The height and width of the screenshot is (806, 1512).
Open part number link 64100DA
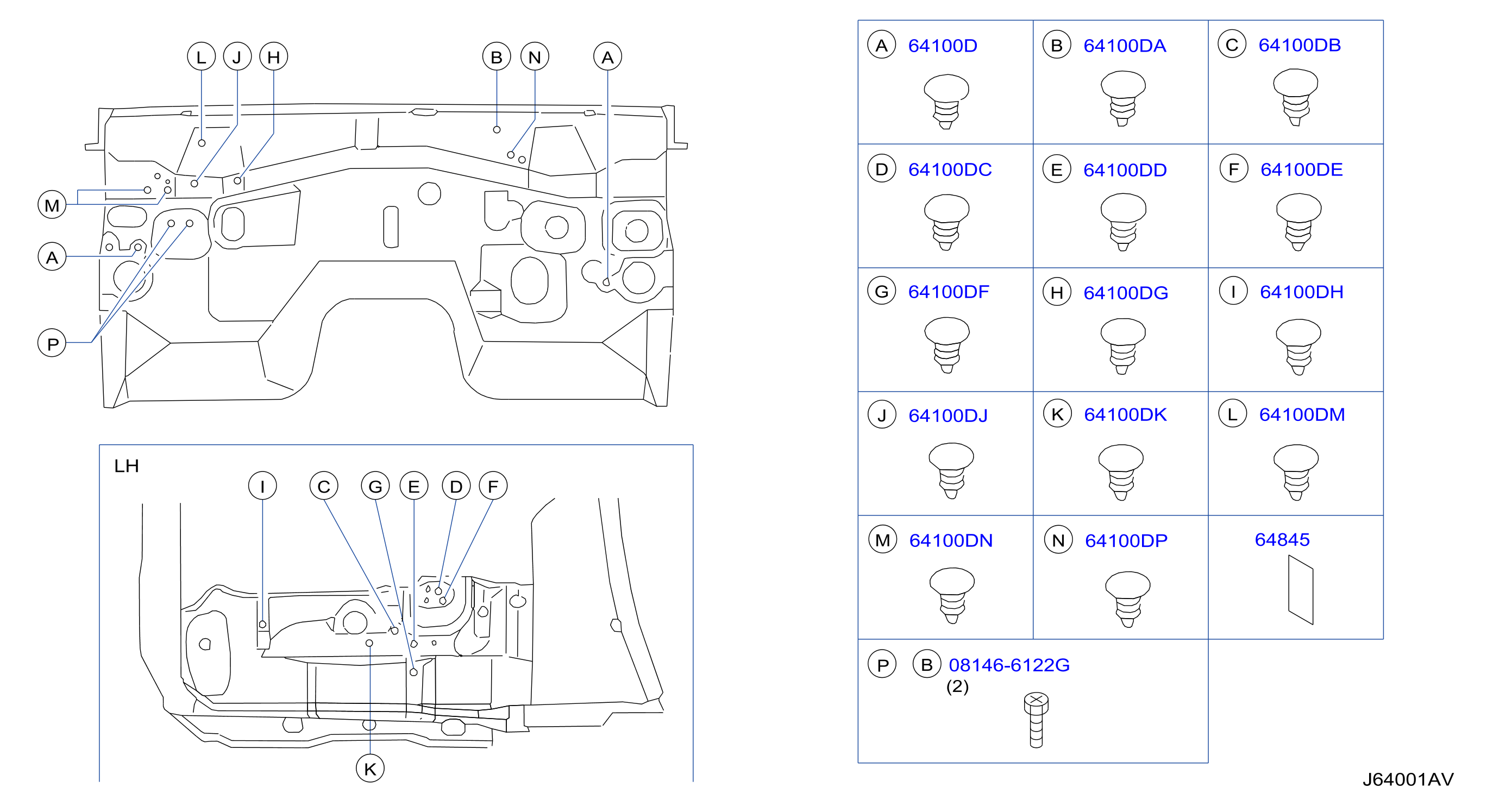point(1124,46)
